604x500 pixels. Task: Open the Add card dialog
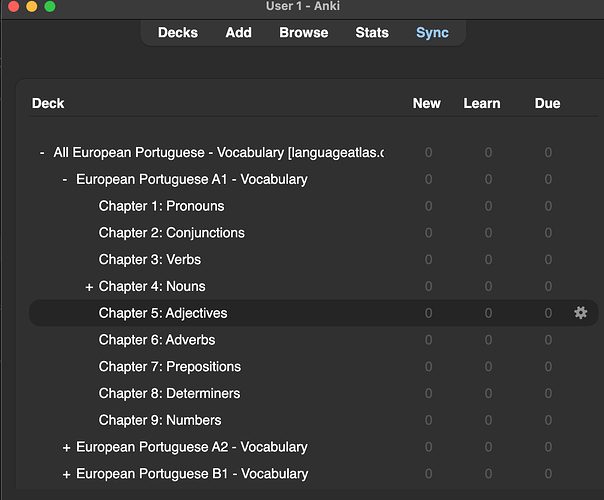238,33
